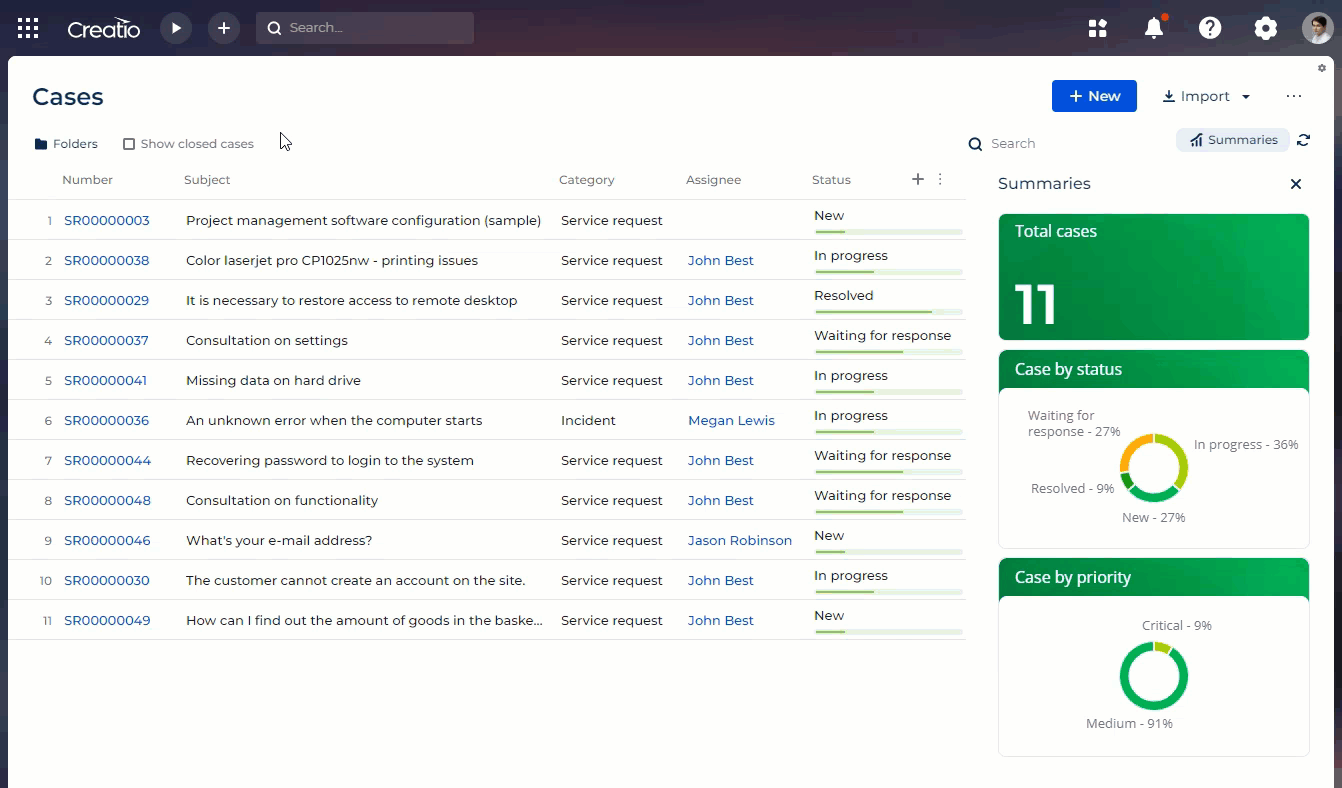Screen dimensions: 1342x788
Task: Open case SR00000030
Action: (x=107, y=580)
